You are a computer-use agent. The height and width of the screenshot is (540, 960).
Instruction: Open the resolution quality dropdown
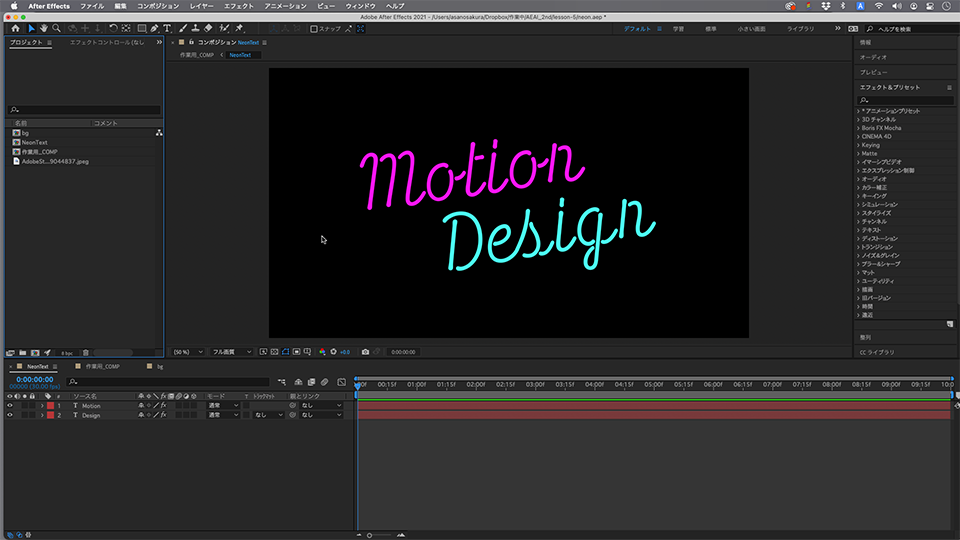click(231, 352)
